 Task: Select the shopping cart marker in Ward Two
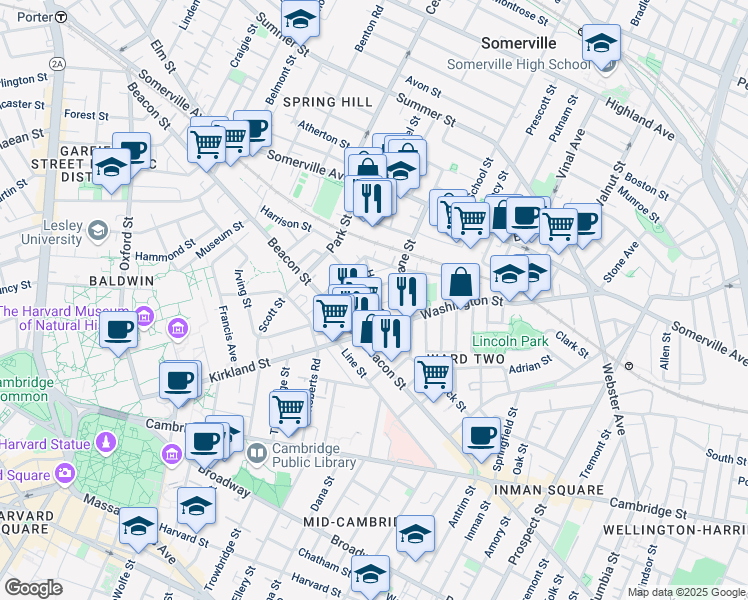tap(433, 375)
